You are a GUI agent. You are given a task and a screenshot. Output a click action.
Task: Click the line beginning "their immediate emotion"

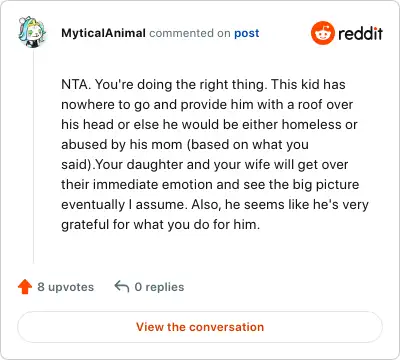(210, 185)
